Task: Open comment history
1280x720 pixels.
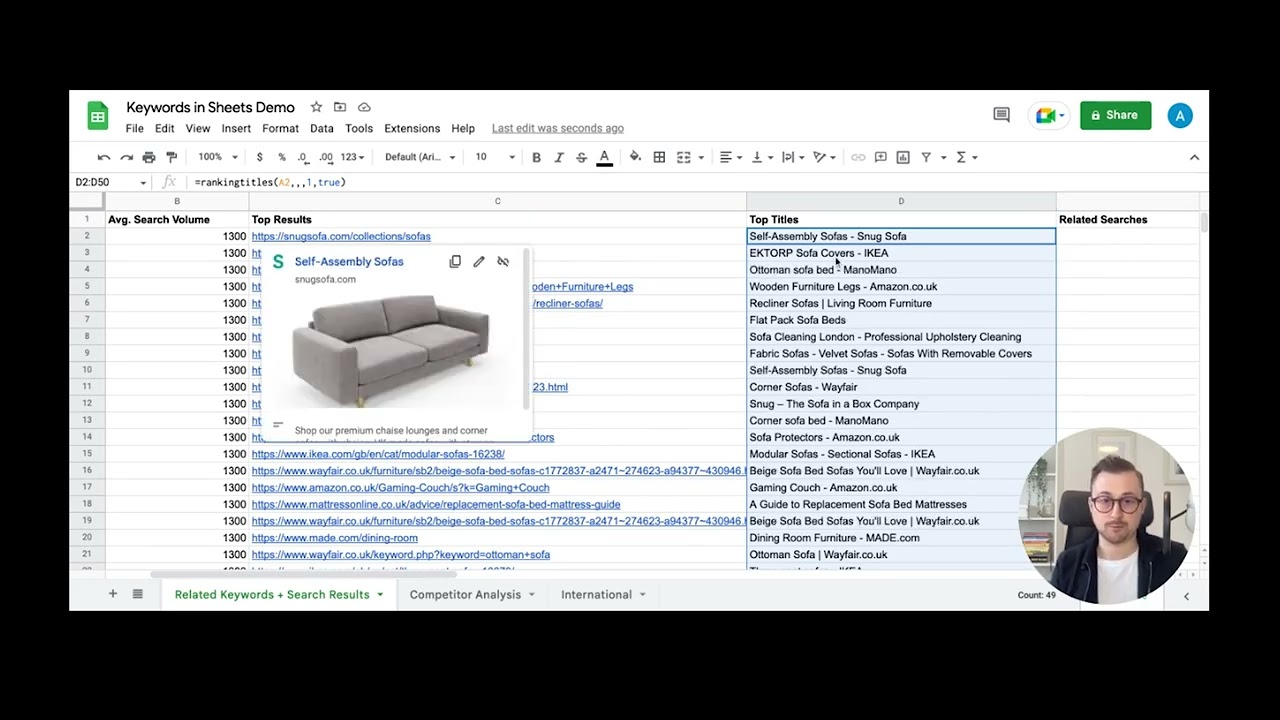Action: 1001,115
